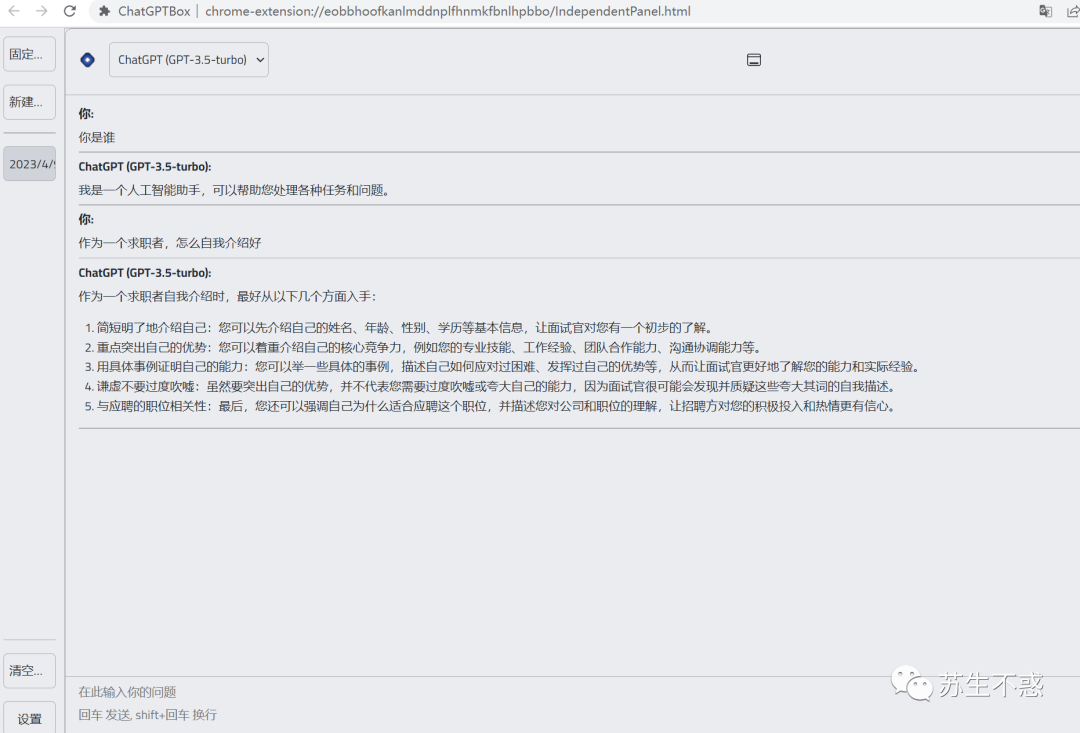The width and height of the screenshot is (1080, 733).
Task: Select the 2023/4/ conversation in sidebar
Action: coord(29,164)
